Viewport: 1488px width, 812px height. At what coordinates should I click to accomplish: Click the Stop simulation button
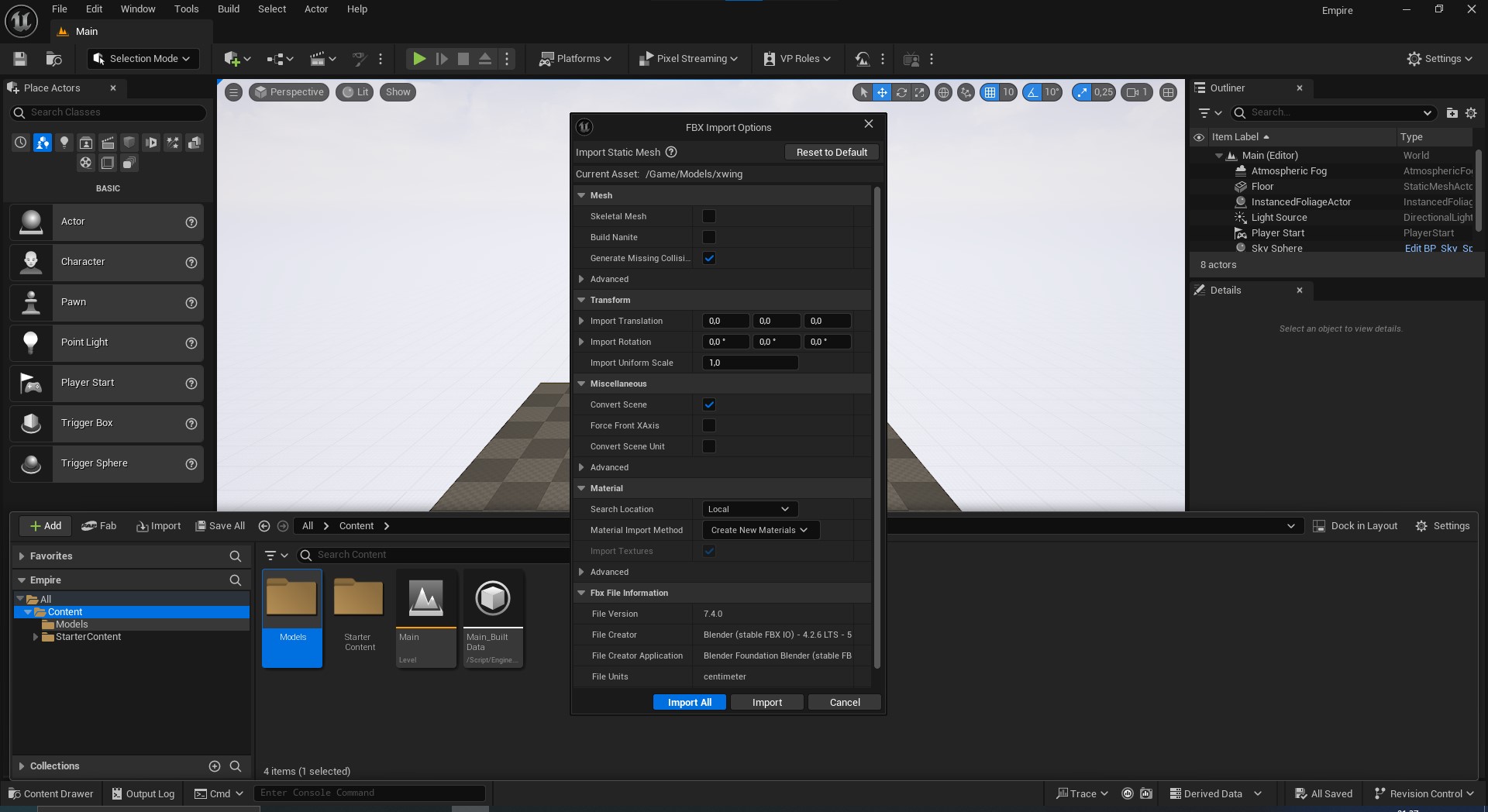point(463,59)
